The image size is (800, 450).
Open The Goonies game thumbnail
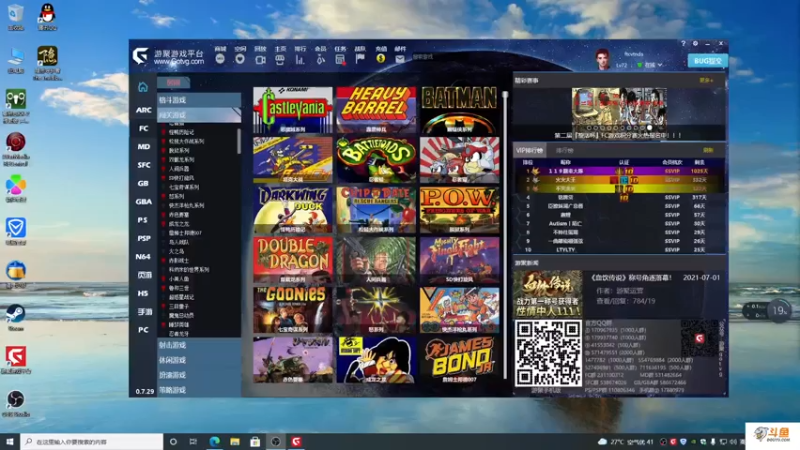click(292, 310)
